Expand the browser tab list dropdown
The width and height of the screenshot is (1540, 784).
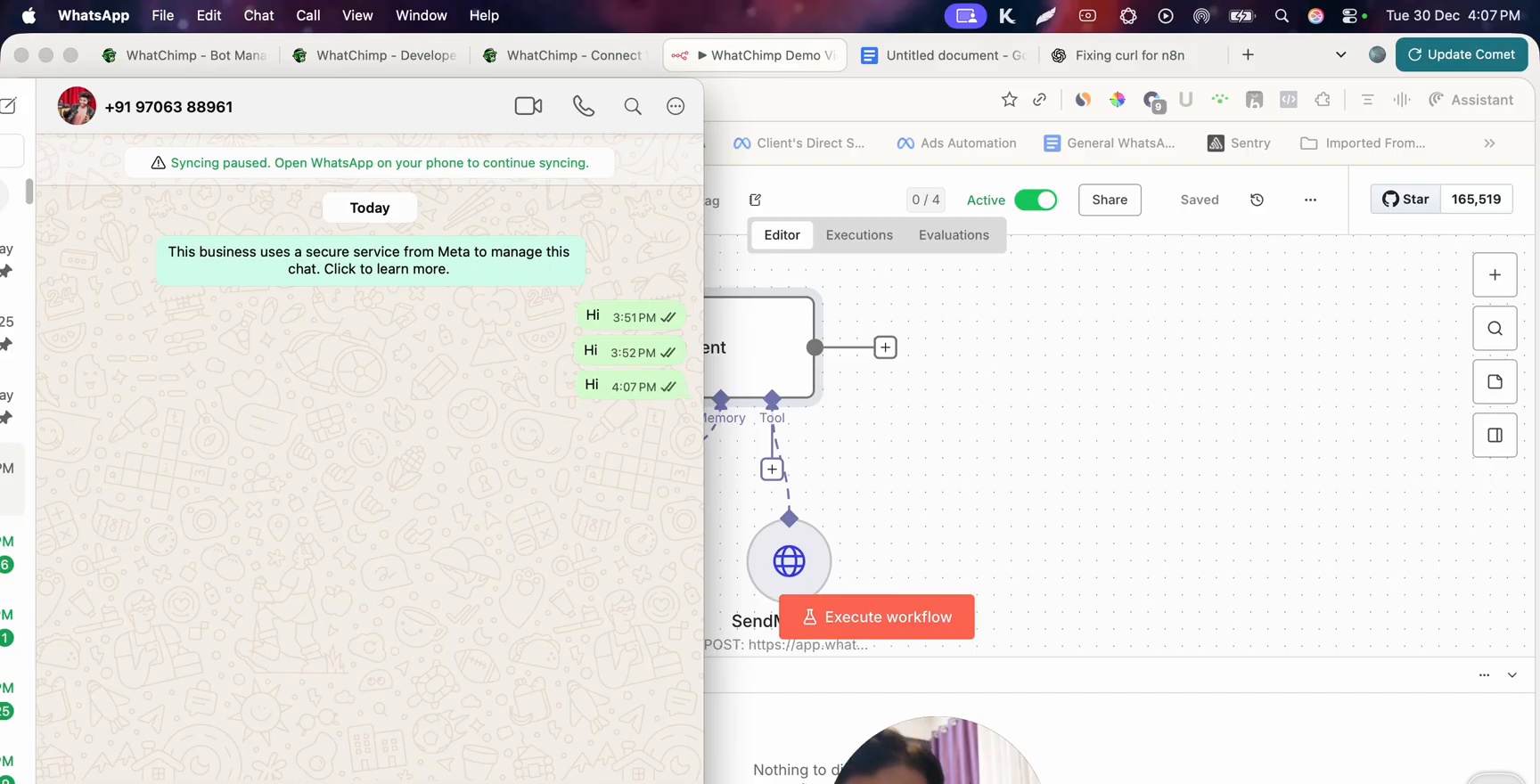click(1340, 55)
